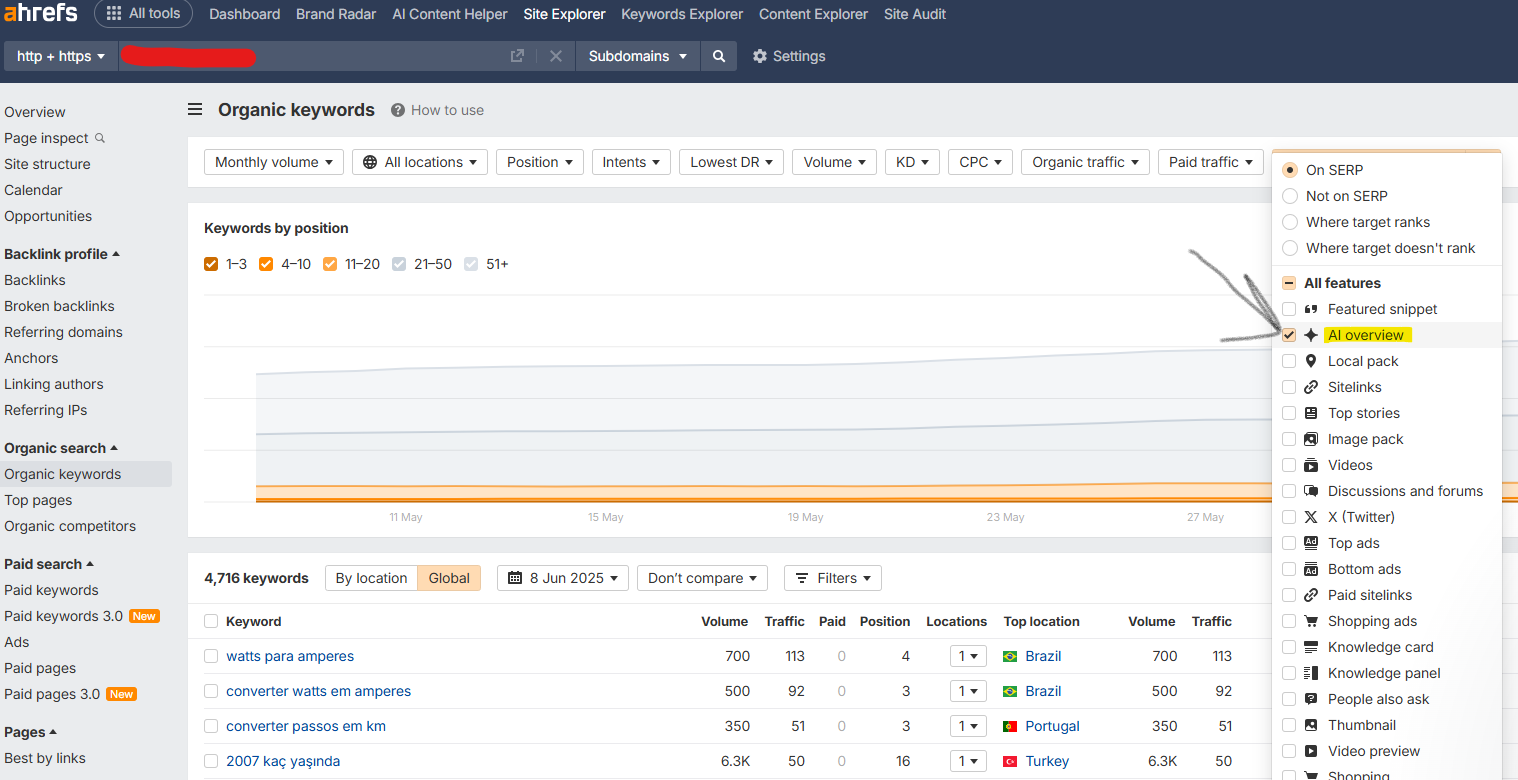Viewport: 1518px width, 780px height.
Task: Uncheck the AI overview checkbox
Action: [1289, 335]
